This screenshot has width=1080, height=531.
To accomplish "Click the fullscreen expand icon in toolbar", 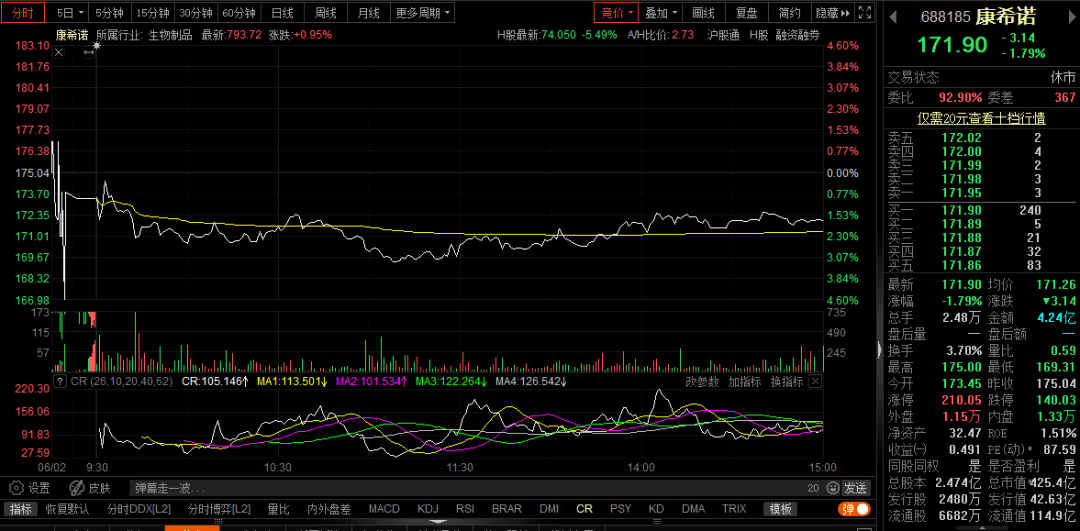I will (863, 13).
